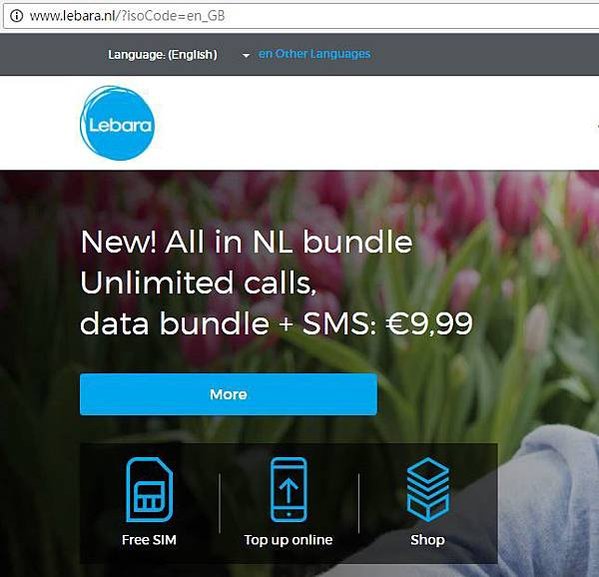Click the Free SIM card icon
Screen dimensions: 599x577
coord(149,489)
